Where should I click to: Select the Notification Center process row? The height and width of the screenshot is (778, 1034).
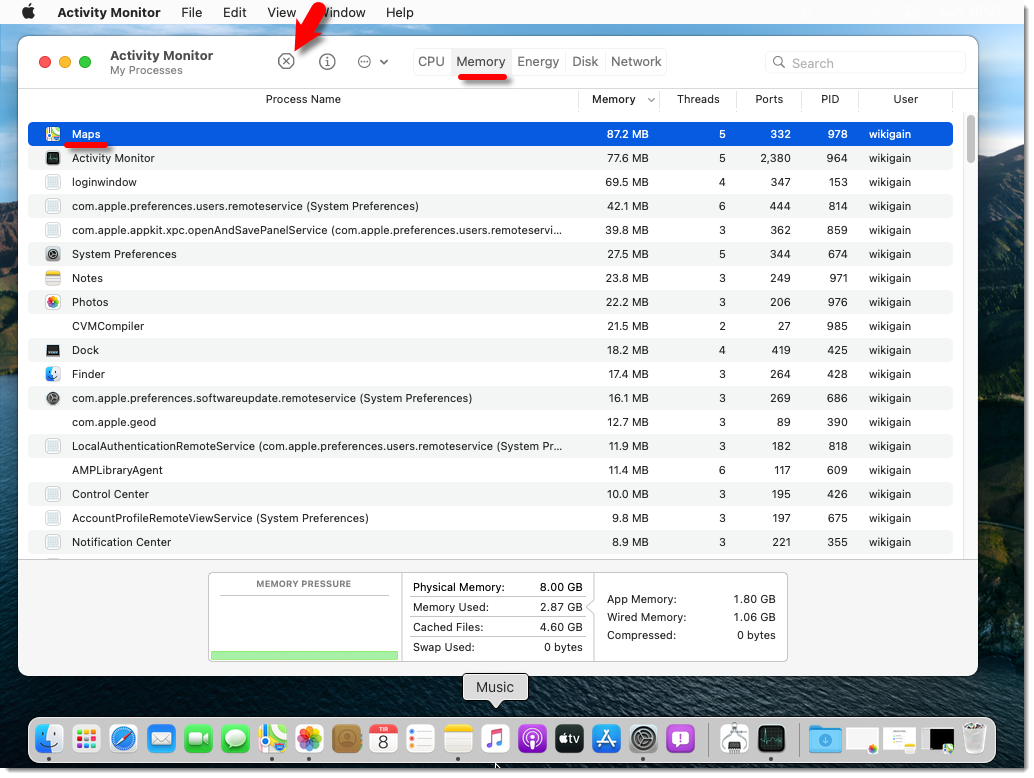point(490,542)
